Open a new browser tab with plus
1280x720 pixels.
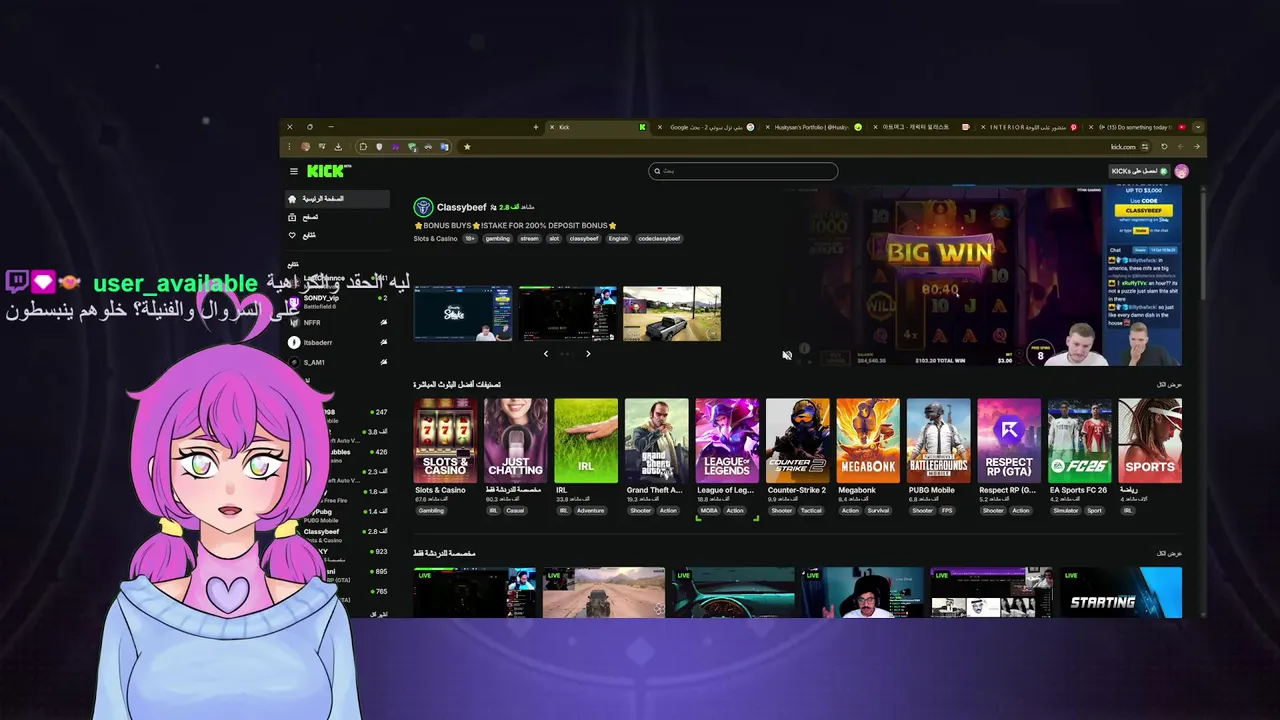pyautogui.click(x=536, y=127)
